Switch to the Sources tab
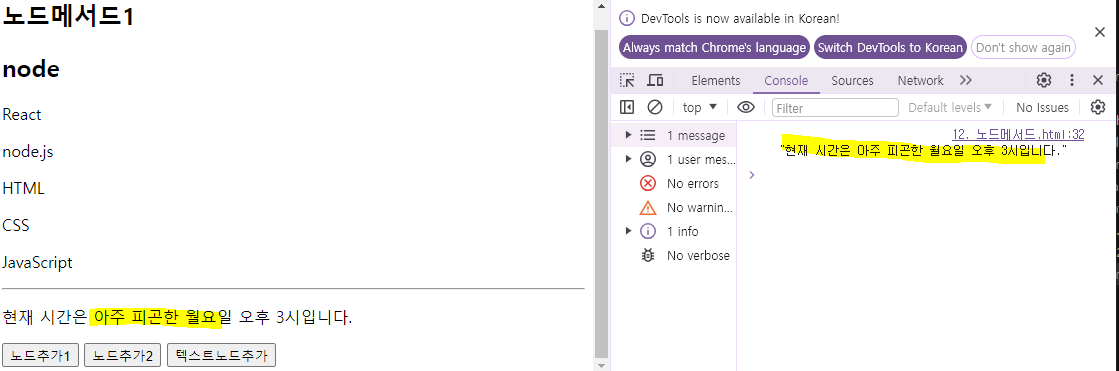This screenshot has height=371, width=1119. pos(852,81)
